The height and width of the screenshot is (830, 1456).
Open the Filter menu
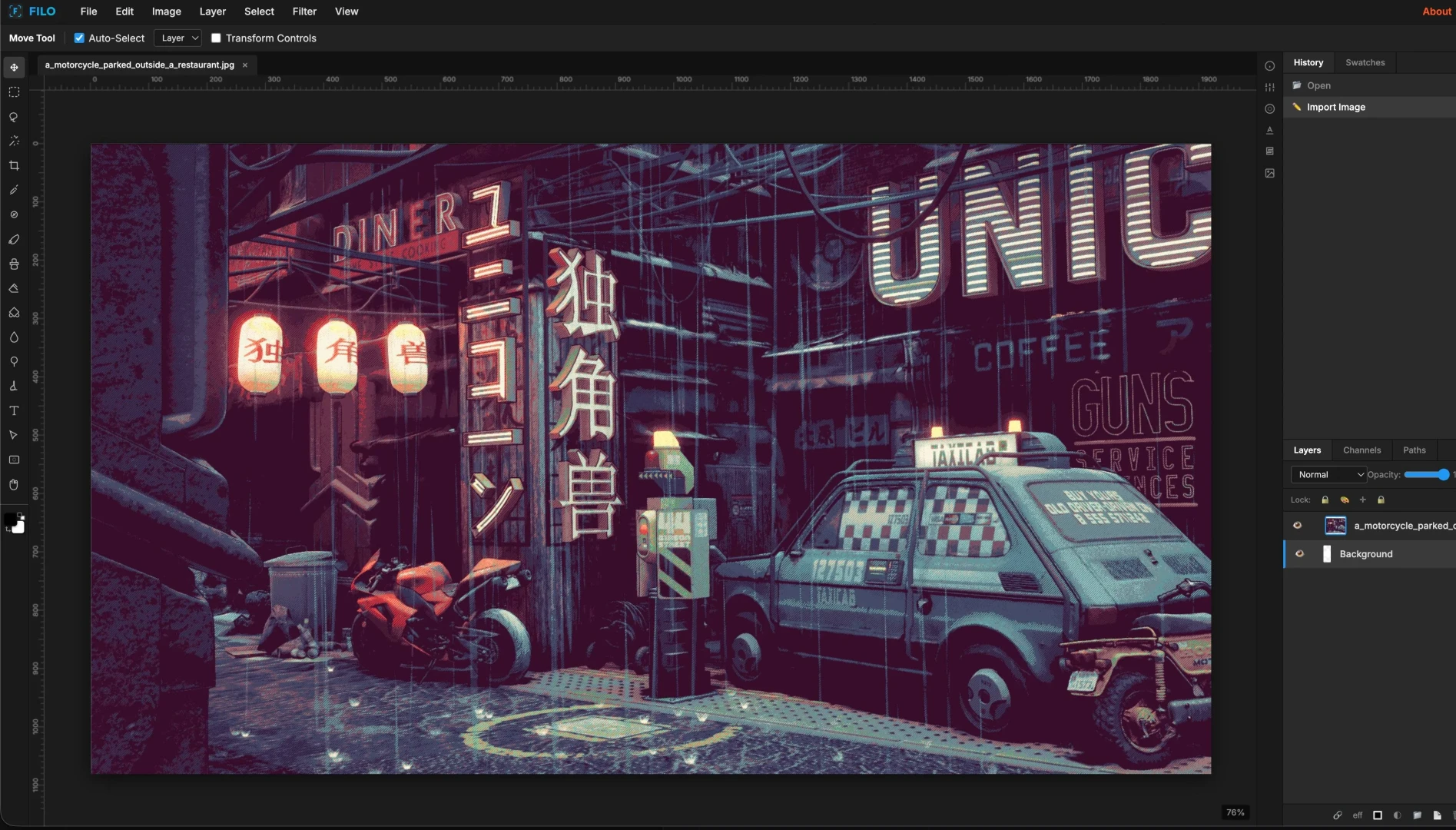(304, 12)
